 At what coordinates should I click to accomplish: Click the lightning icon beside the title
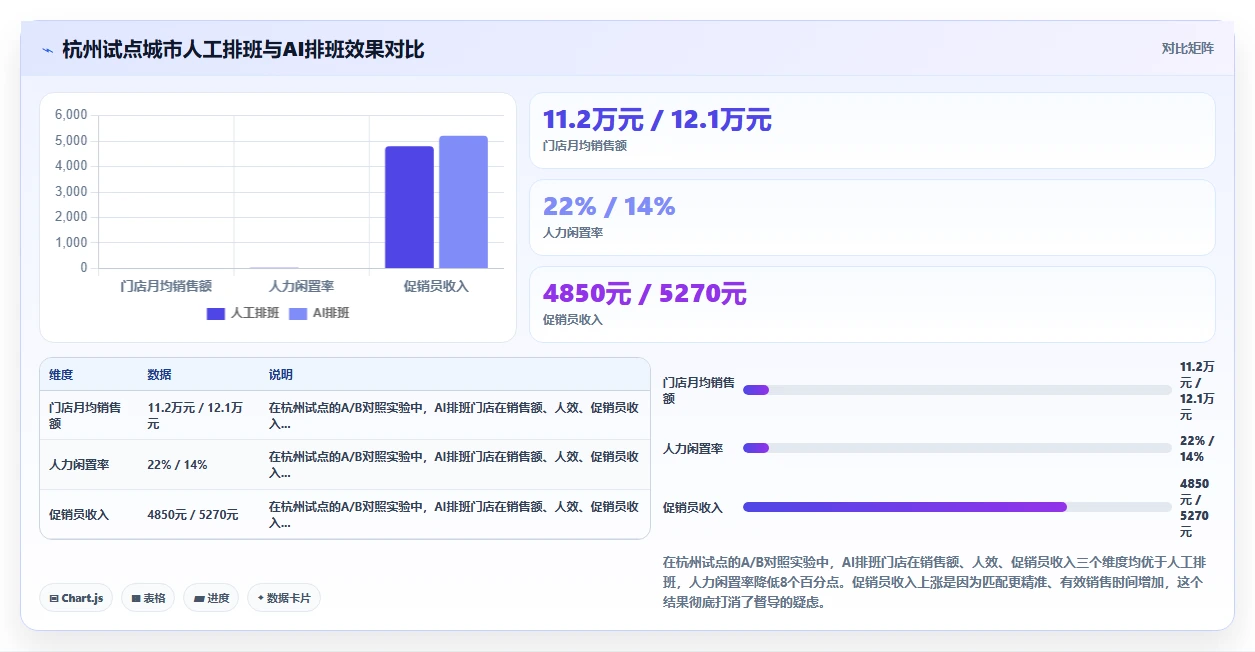[47, 49]
